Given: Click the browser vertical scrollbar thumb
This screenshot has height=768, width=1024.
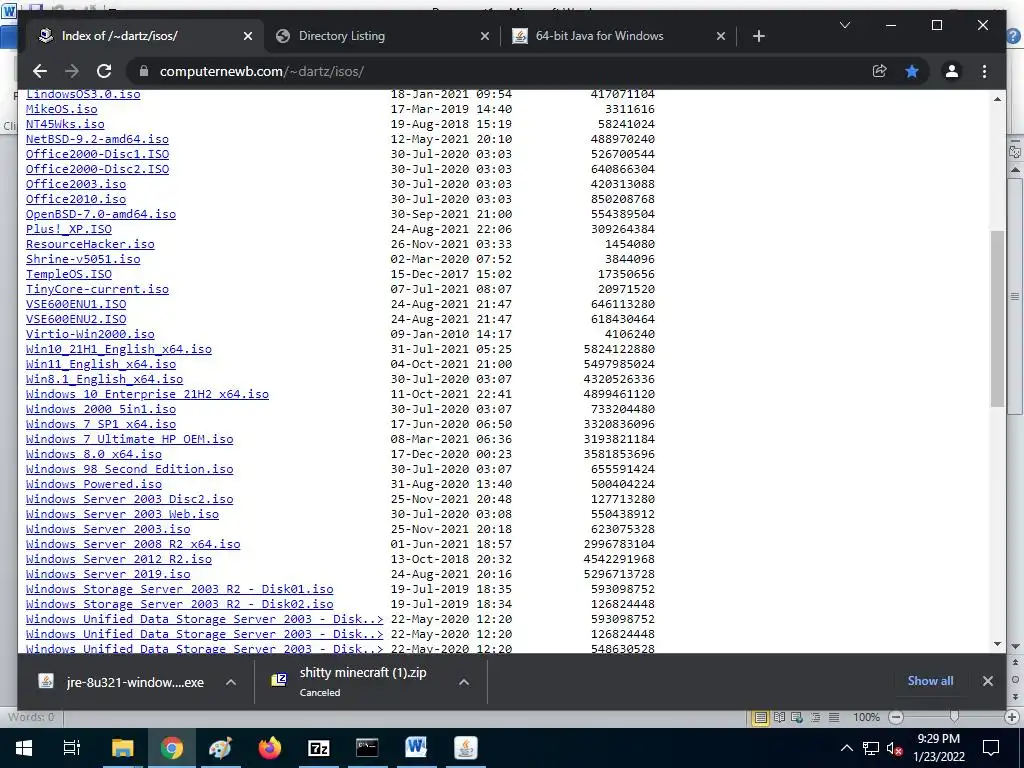Looking at the screenshot, I should (997, 319).
